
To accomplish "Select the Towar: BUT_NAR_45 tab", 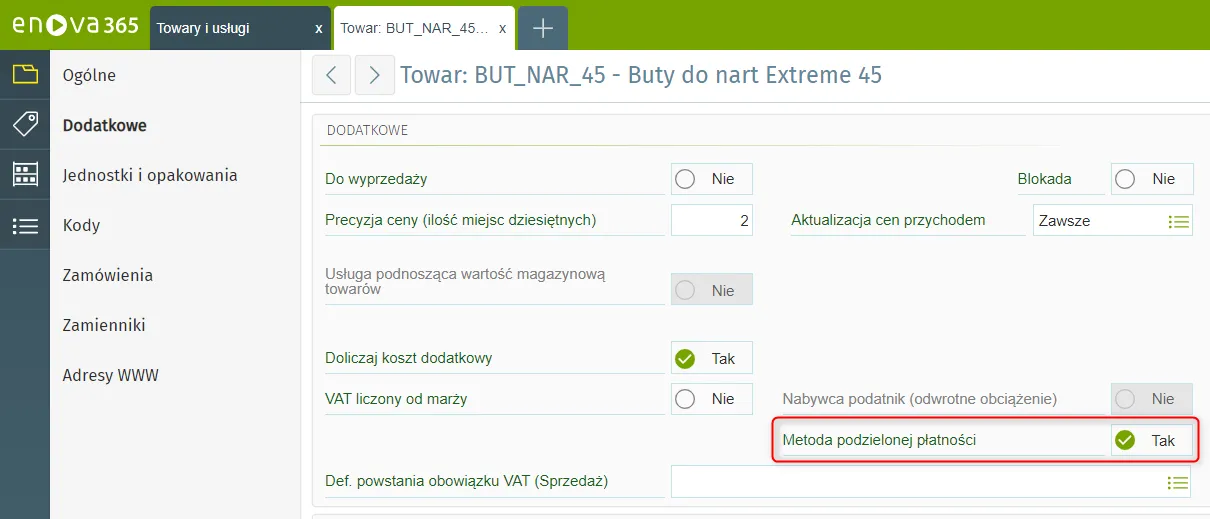I will pos(424,28).
